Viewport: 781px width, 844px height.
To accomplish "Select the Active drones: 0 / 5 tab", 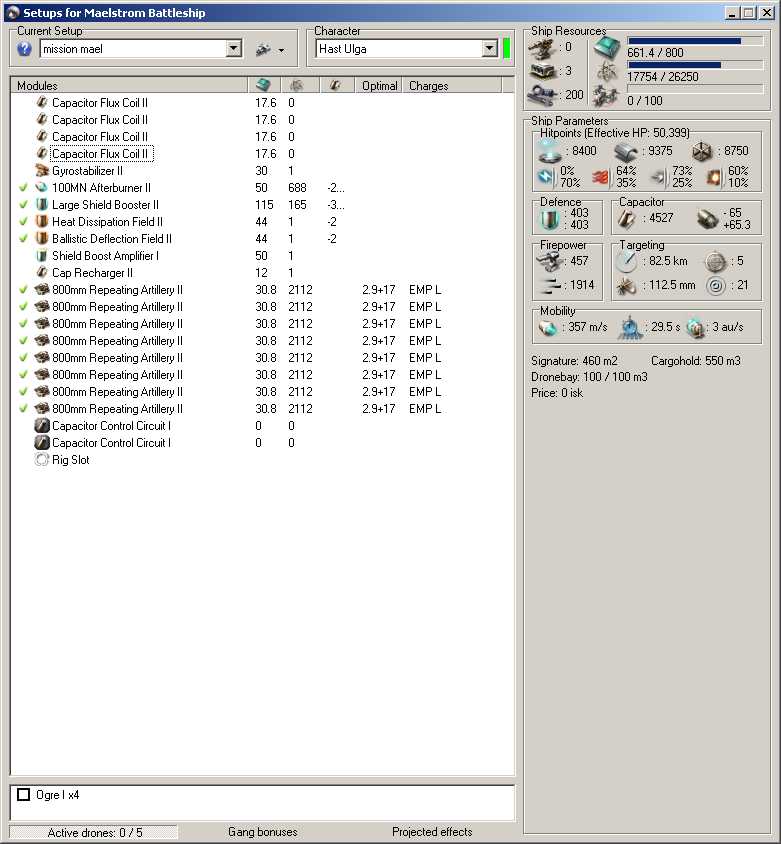I will (x=94, y=832).
